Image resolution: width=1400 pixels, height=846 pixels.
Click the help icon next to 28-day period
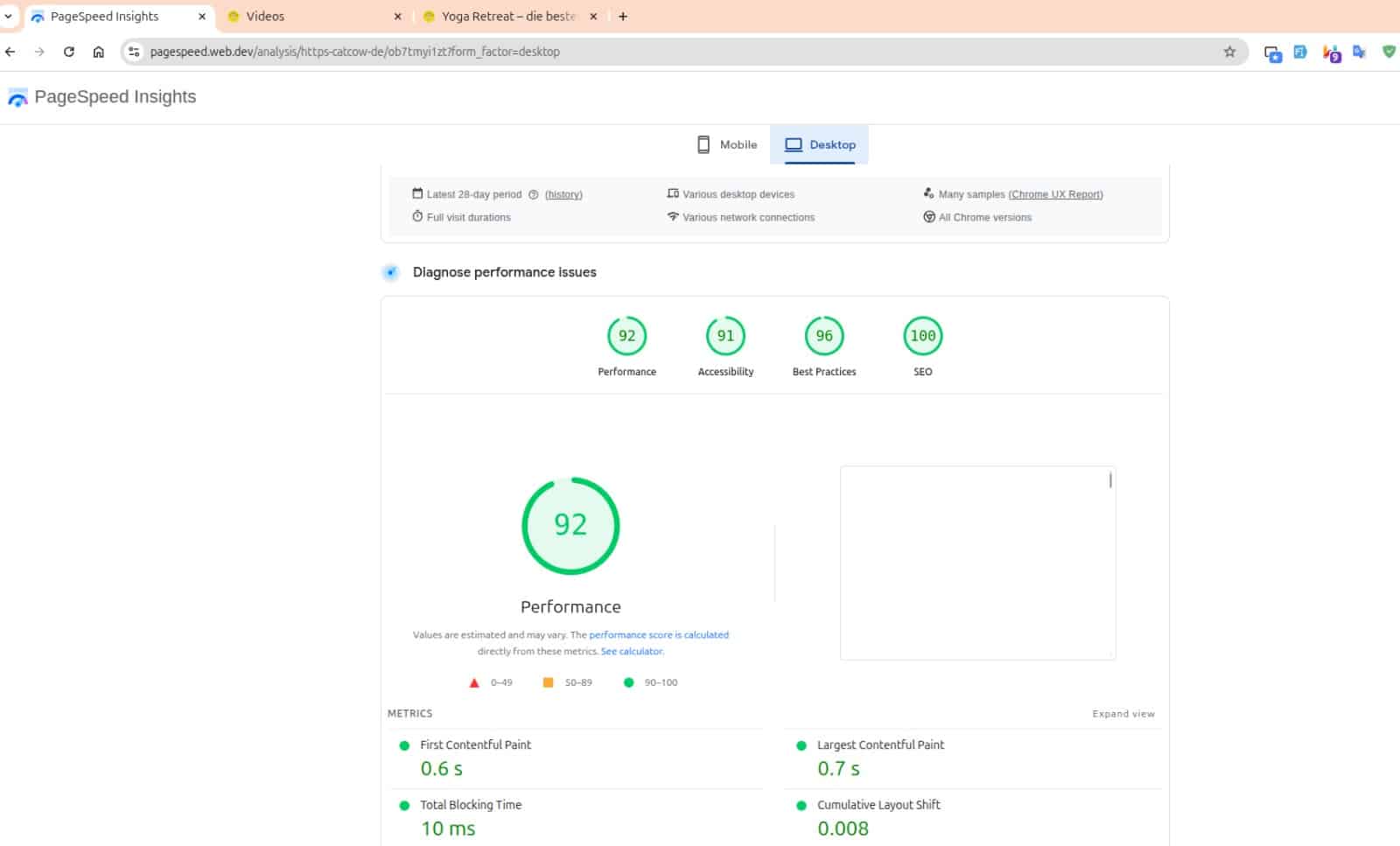[x=533, y=194]
